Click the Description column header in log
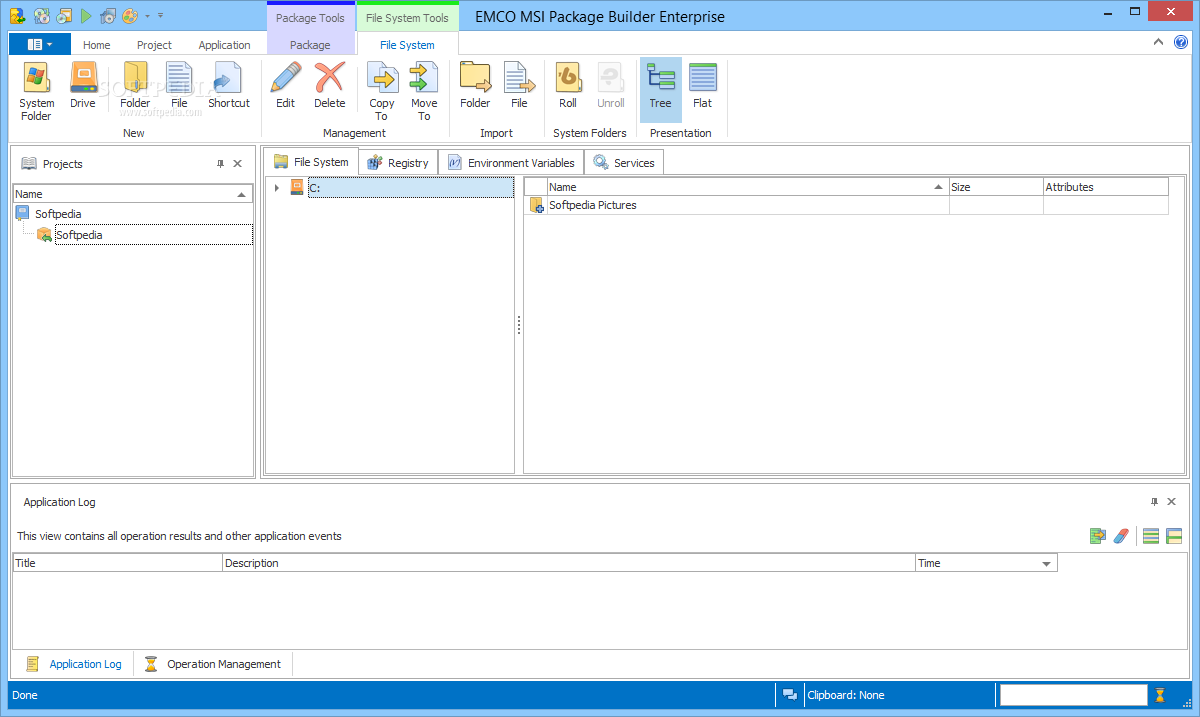 pos(569,563)
